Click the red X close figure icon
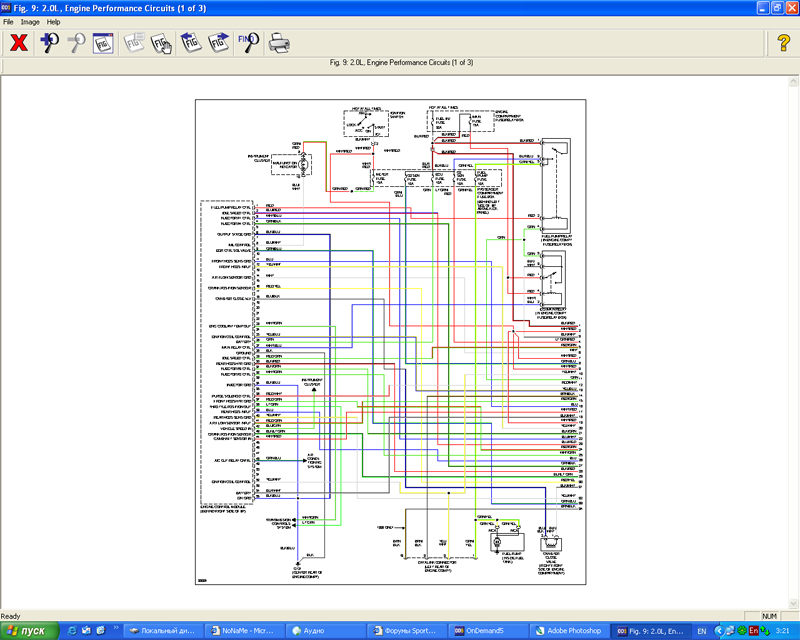The width and height of the screenshot is (800, 640). click(x=18, y=42)
